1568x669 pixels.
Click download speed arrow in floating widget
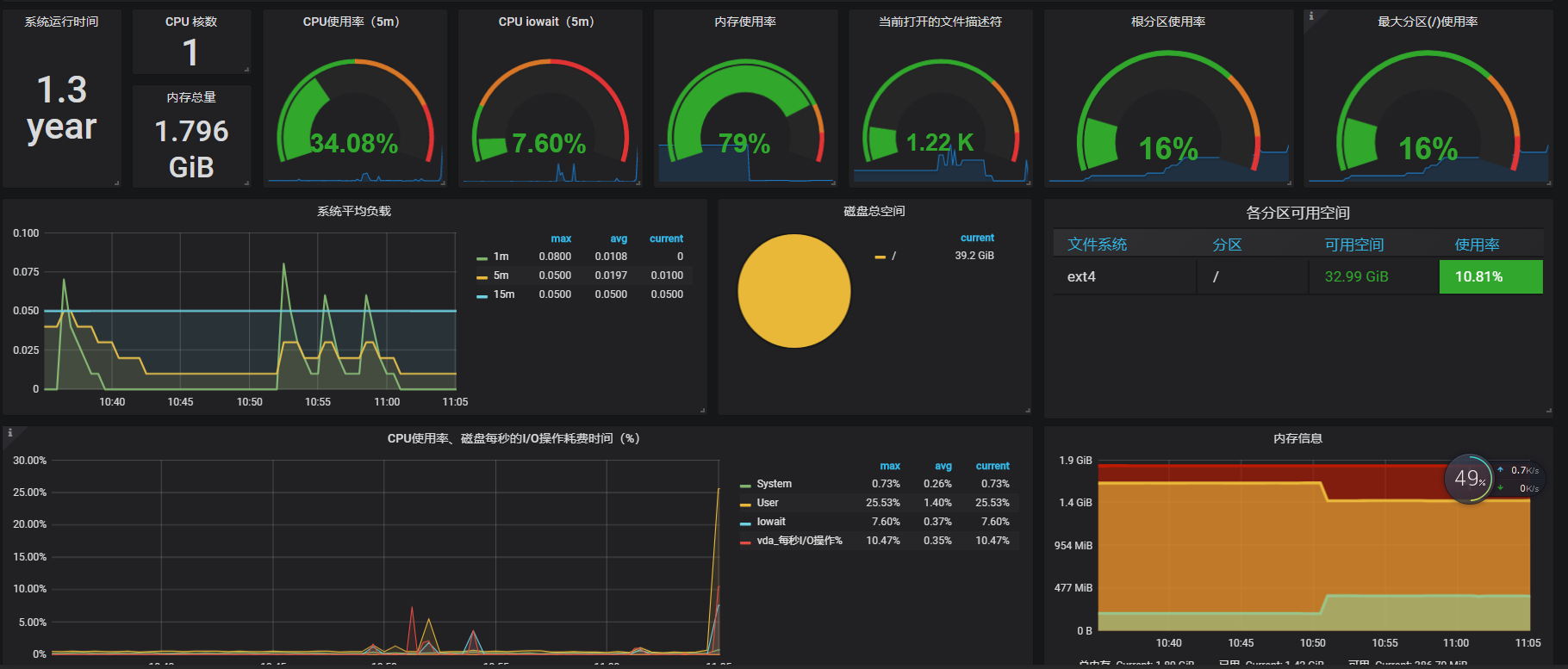(x=1500, y=488)
